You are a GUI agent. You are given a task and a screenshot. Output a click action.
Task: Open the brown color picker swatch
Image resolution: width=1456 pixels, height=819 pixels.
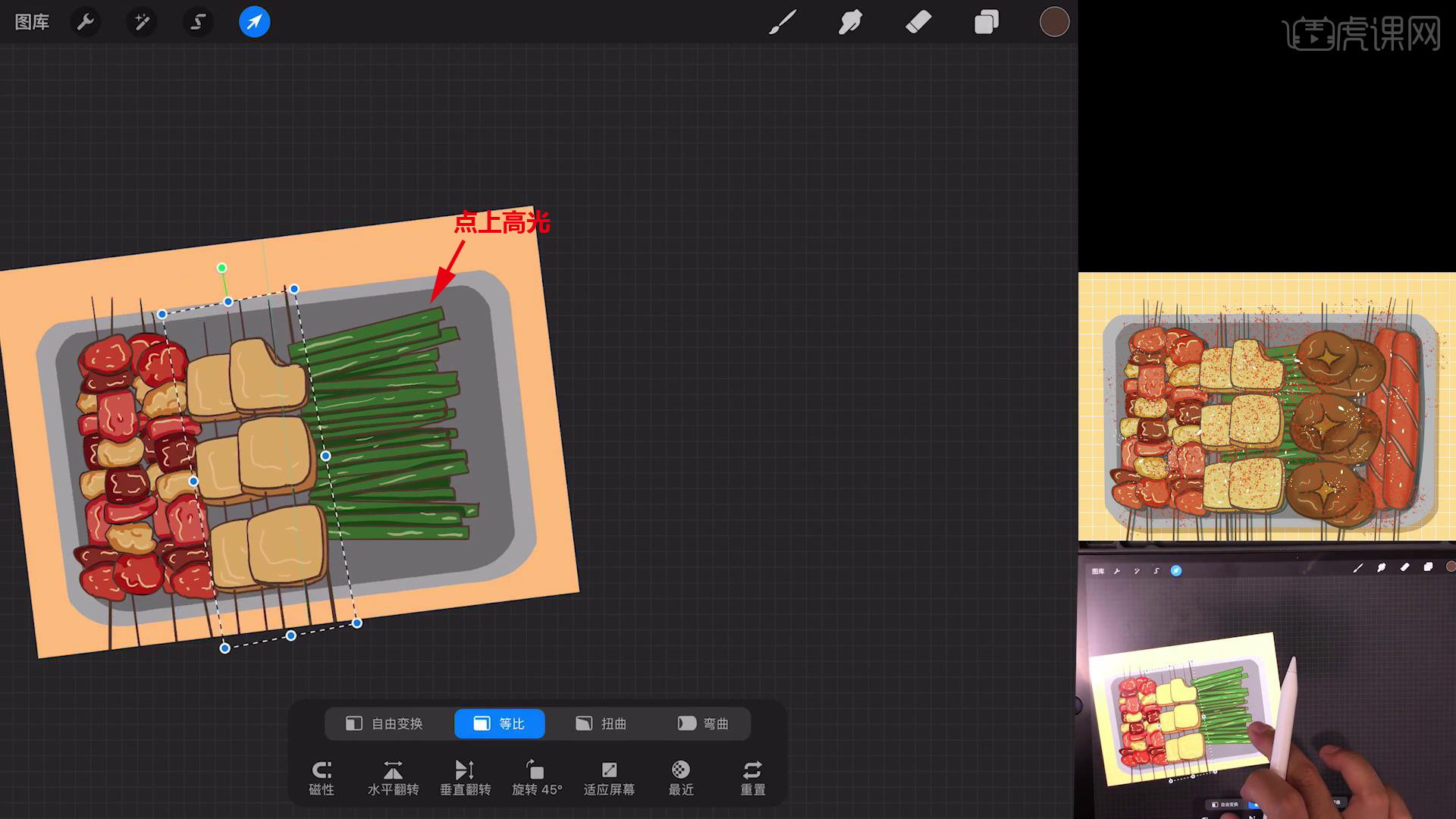coord(1053,22)
